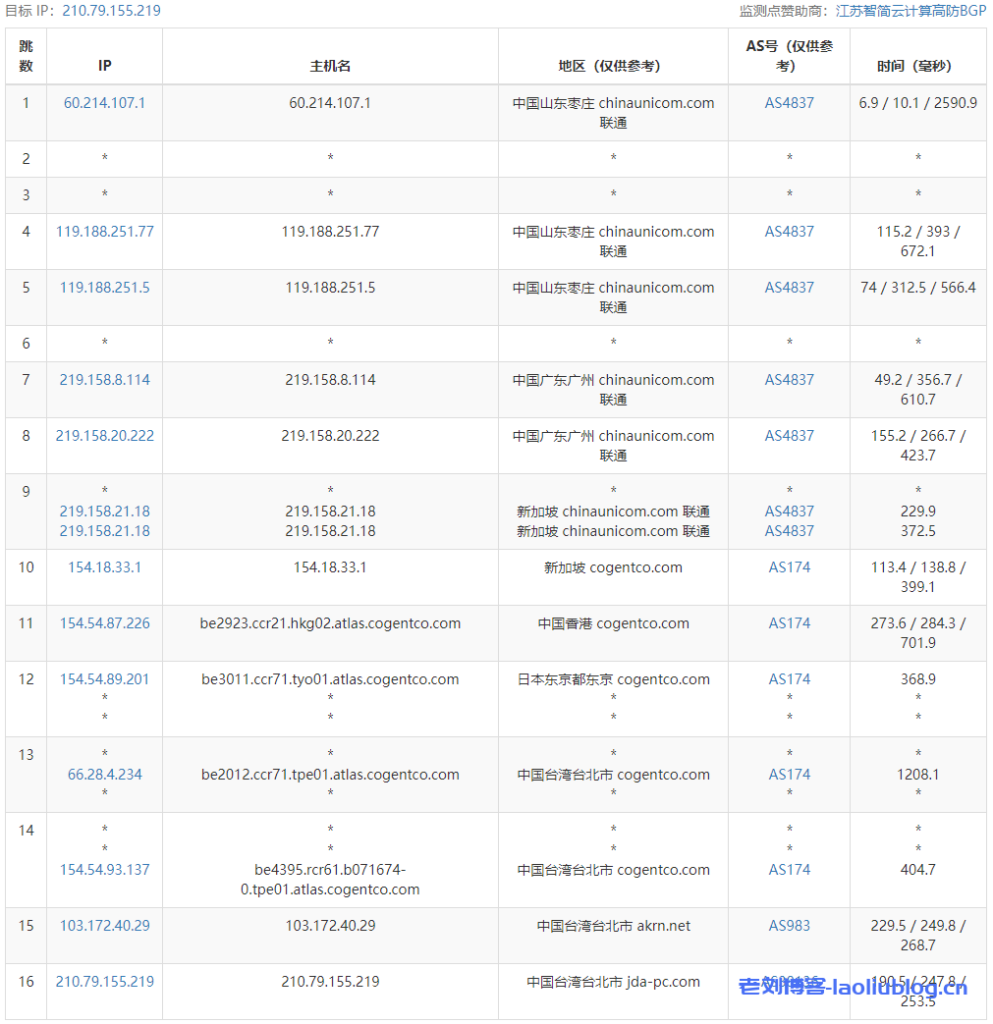993x1024 pixels.
Task: Click IP link 103.172.40.29
Action: point(104,925)
